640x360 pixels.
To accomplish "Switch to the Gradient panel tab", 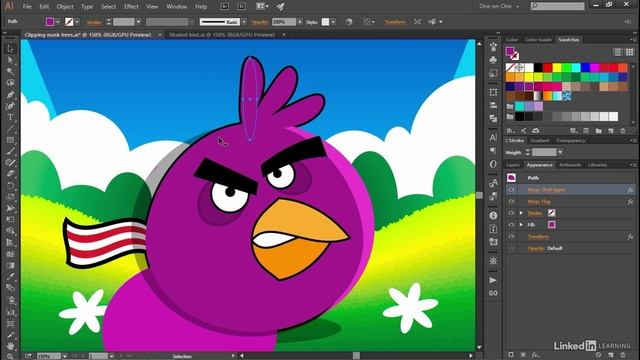I will coord(540,140).
